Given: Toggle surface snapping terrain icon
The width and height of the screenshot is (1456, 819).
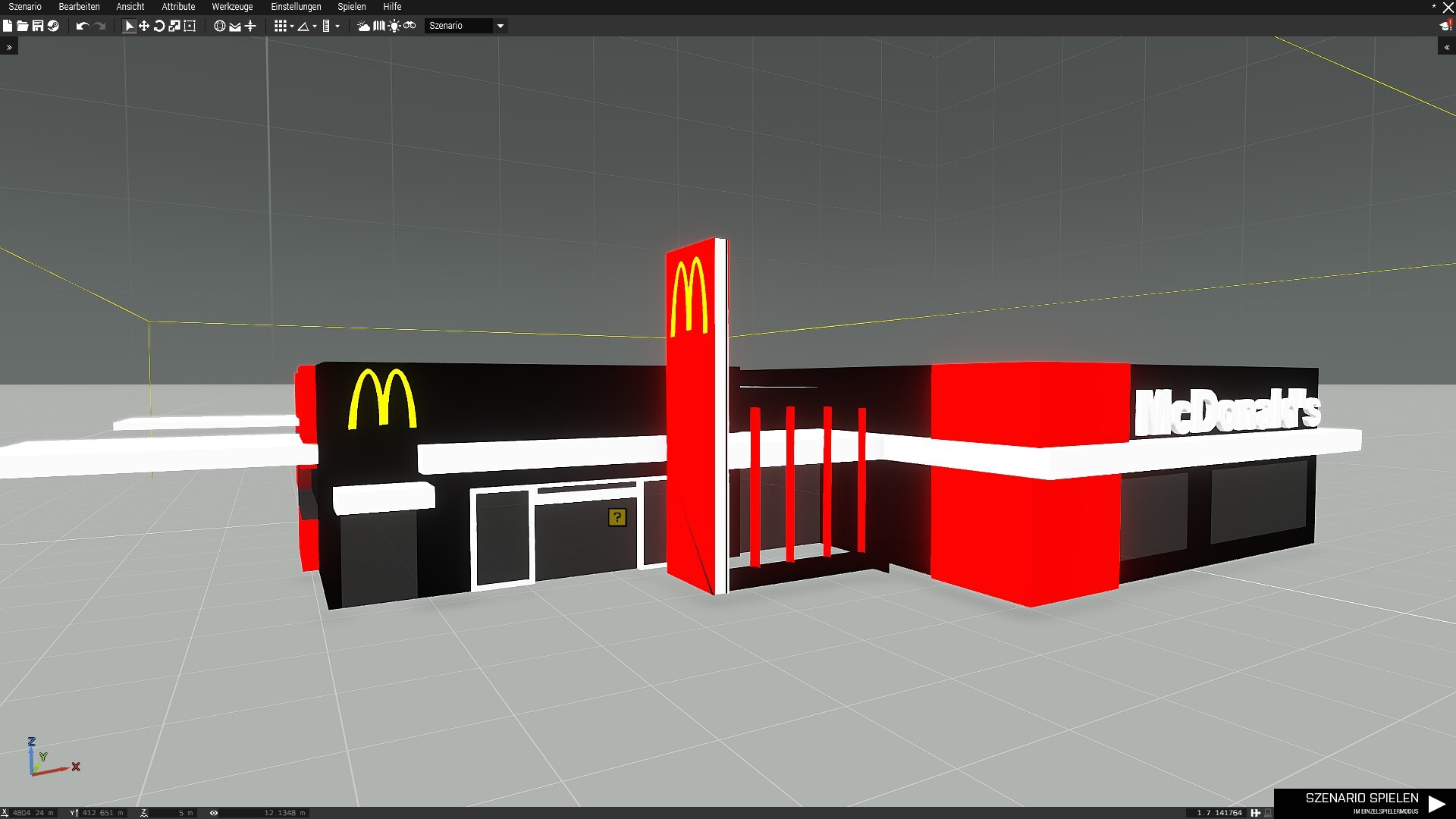Looking at the screenshot, I should pos(235,26).
